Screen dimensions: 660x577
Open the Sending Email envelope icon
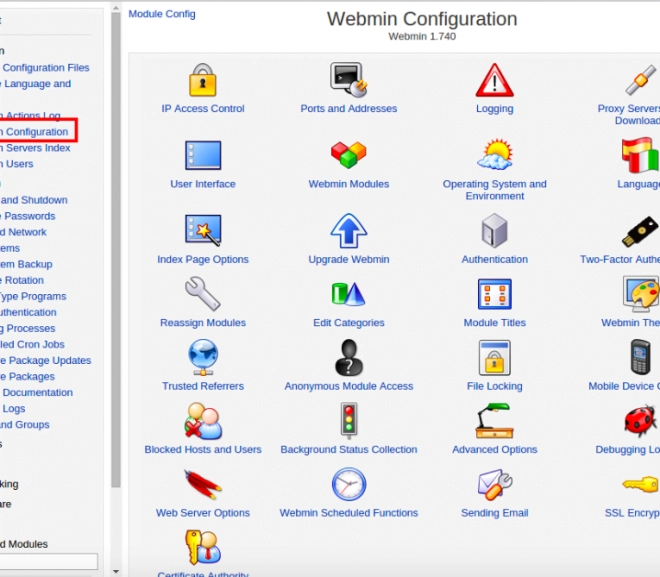tap(495, 484)
